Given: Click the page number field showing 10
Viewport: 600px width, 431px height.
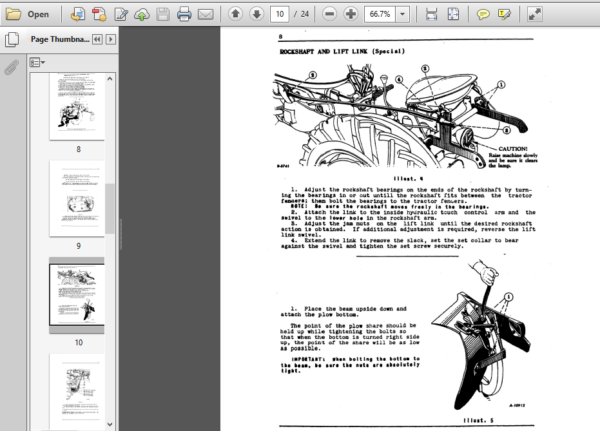Looking at the screenshot, I should [x=280, y=15].
